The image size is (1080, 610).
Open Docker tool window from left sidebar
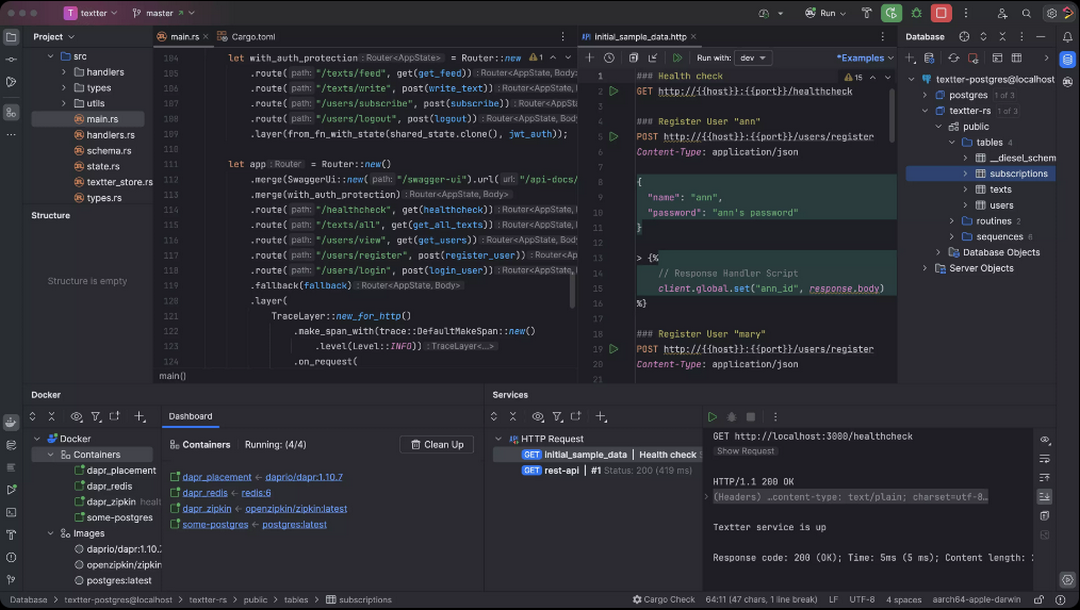[x=11, y=422]
